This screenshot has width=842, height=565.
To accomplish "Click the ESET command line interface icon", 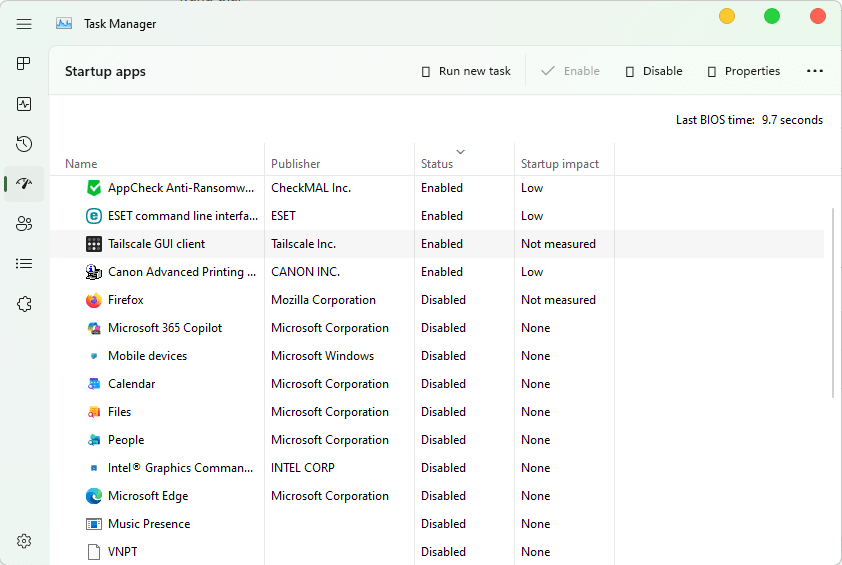I will 94,216.
